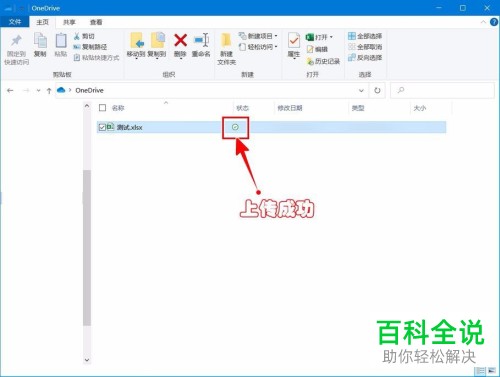Minimize the OneDrive window
The width and height of the screenshot is (500, 377).
coord(439,8)
